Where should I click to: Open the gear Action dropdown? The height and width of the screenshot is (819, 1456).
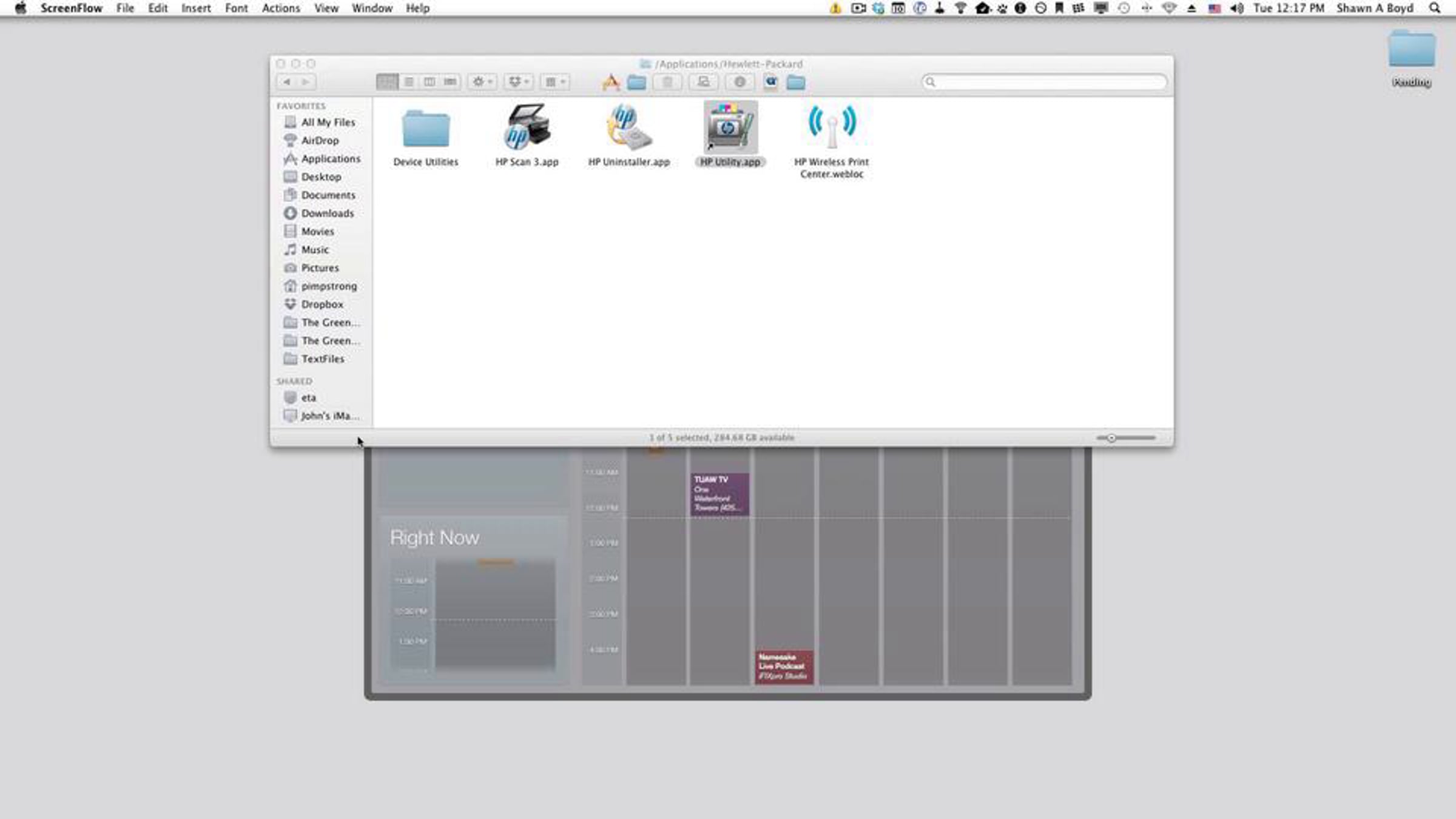tap(482, 82)
